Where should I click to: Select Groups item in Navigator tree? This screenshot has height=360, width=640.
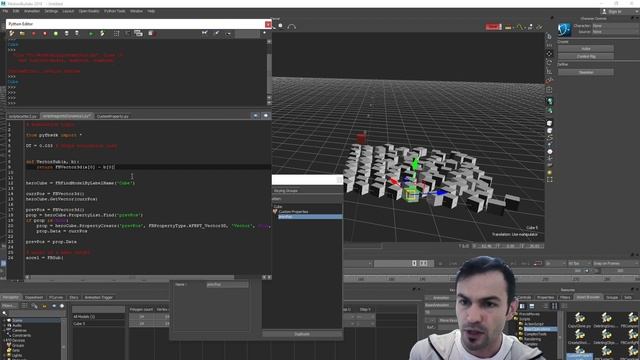[x=18, y=345]
